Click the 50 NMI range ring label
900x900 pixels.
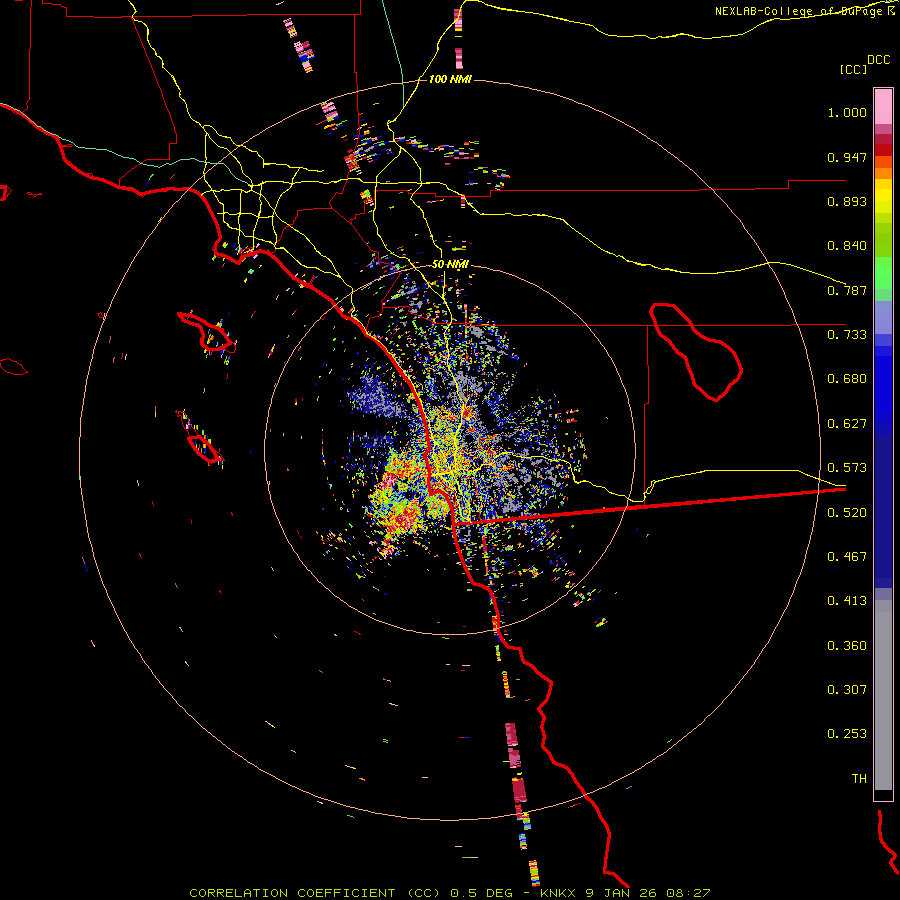pos(450,265)
